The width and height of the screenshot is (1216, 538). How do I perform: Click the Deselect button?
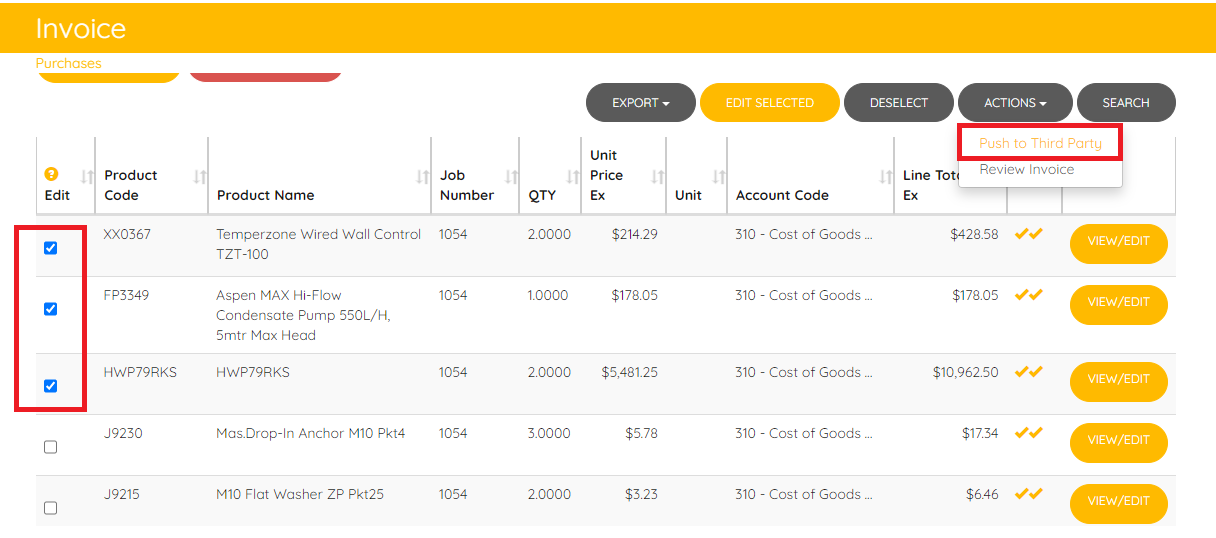point(899,102)
